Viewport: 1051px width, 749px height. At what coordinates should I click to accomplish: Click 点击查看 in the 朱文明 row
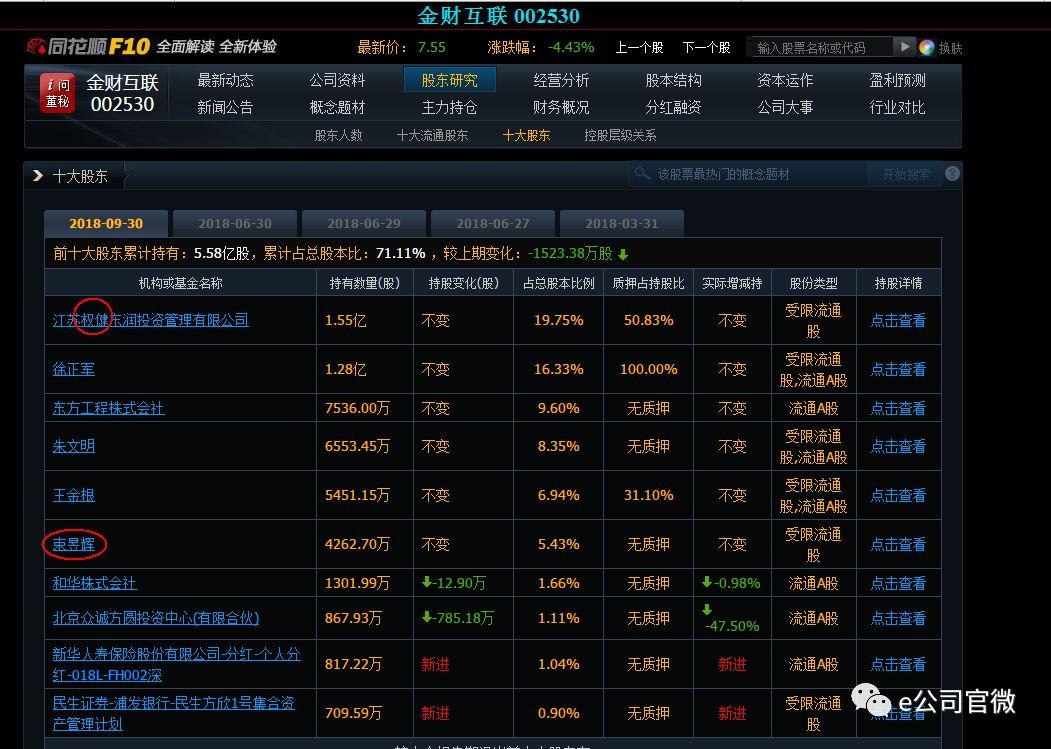(898, 447)
